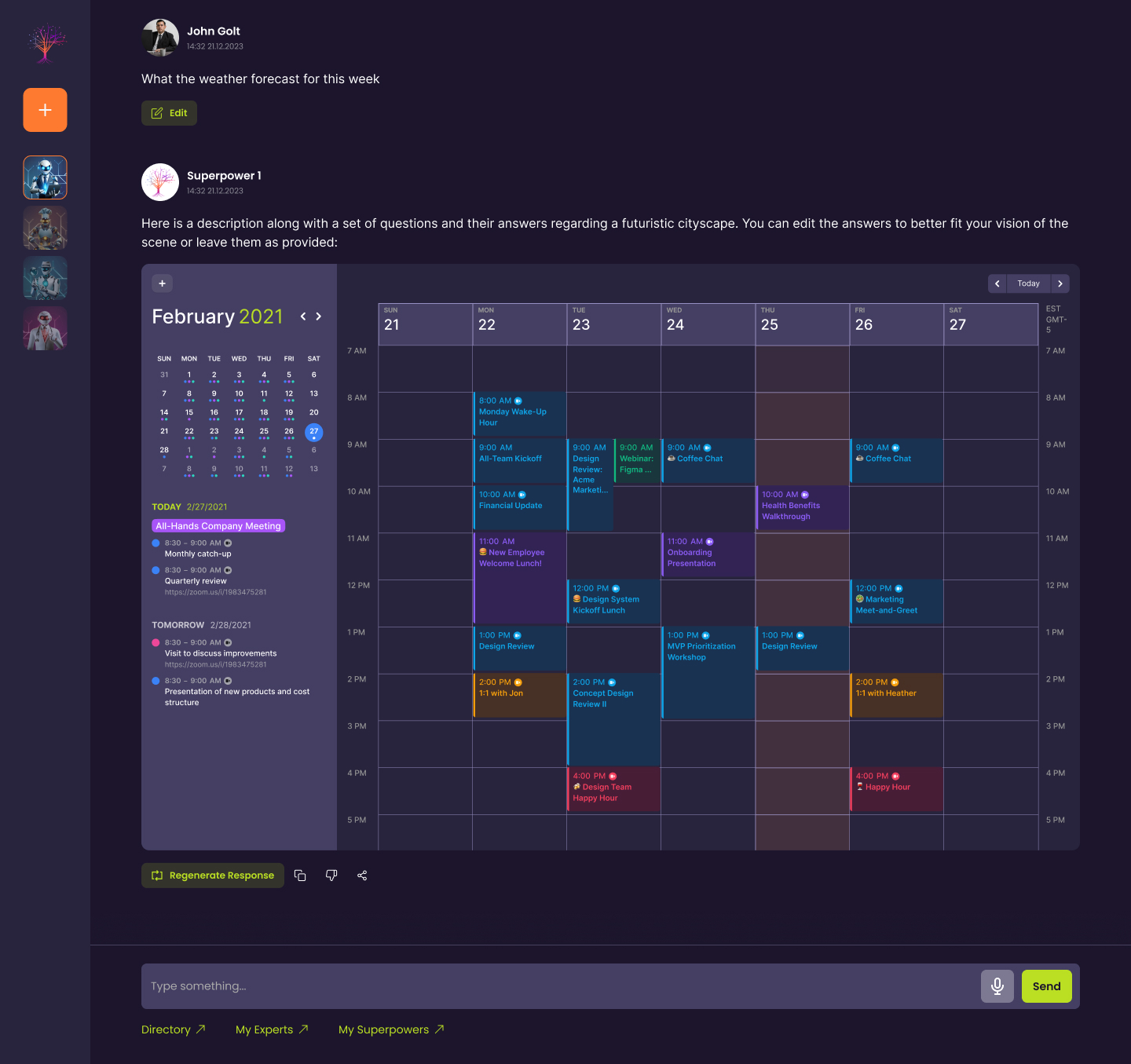Open the Design Team Happy Hour event
This screenshot has height=1064, width=1131.
(613, 789)
